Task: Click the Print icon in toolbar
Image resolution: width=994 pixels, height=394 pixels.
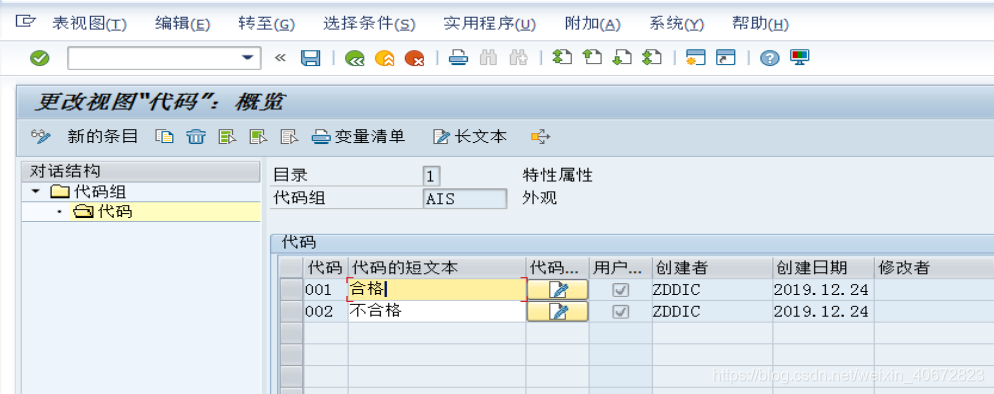Action: click(458, 58)
